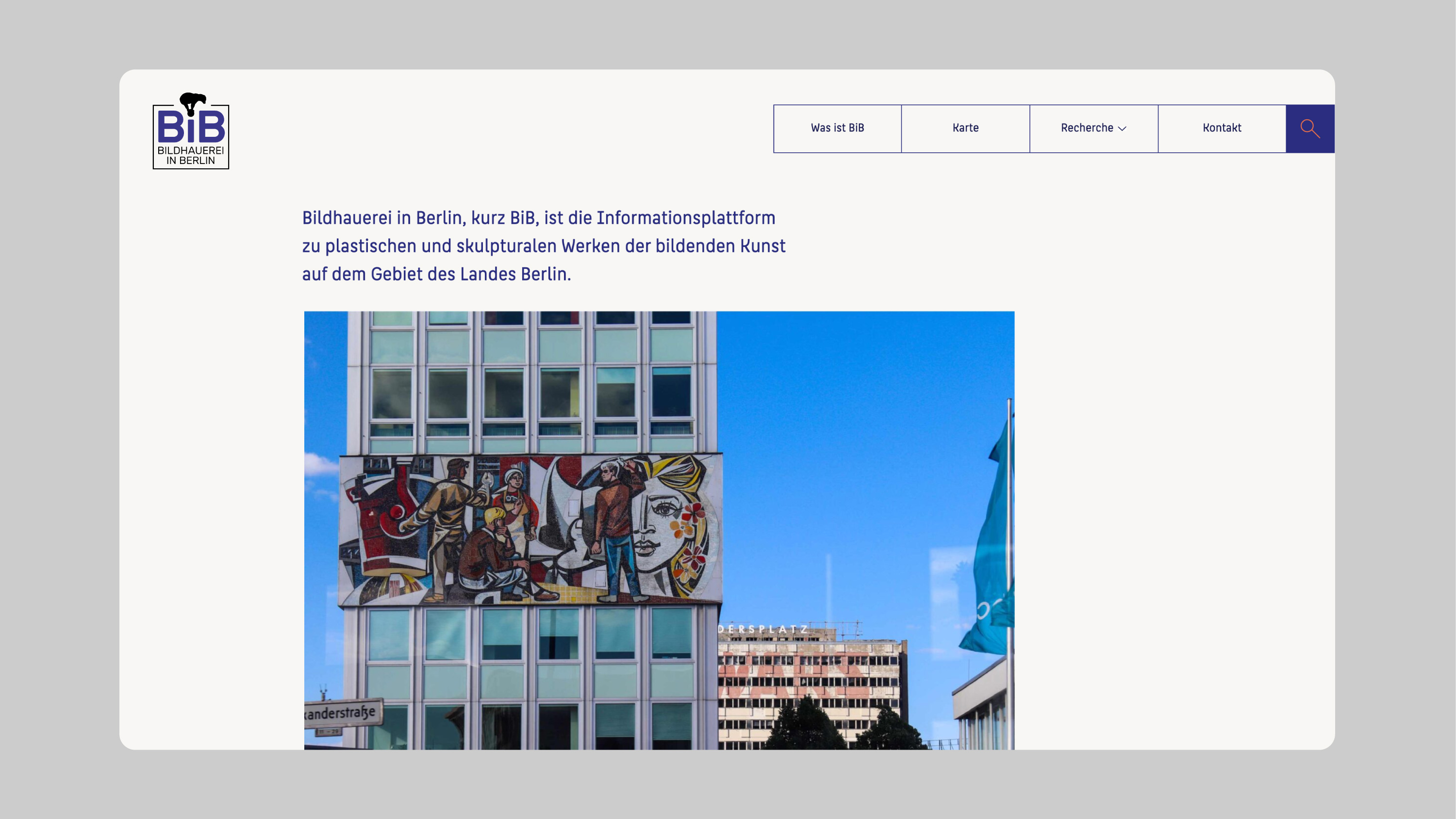Collapse the Recherche submenu arrow
The height and width of the screenshot is (819, 1456).
[x=1123, y=130]
